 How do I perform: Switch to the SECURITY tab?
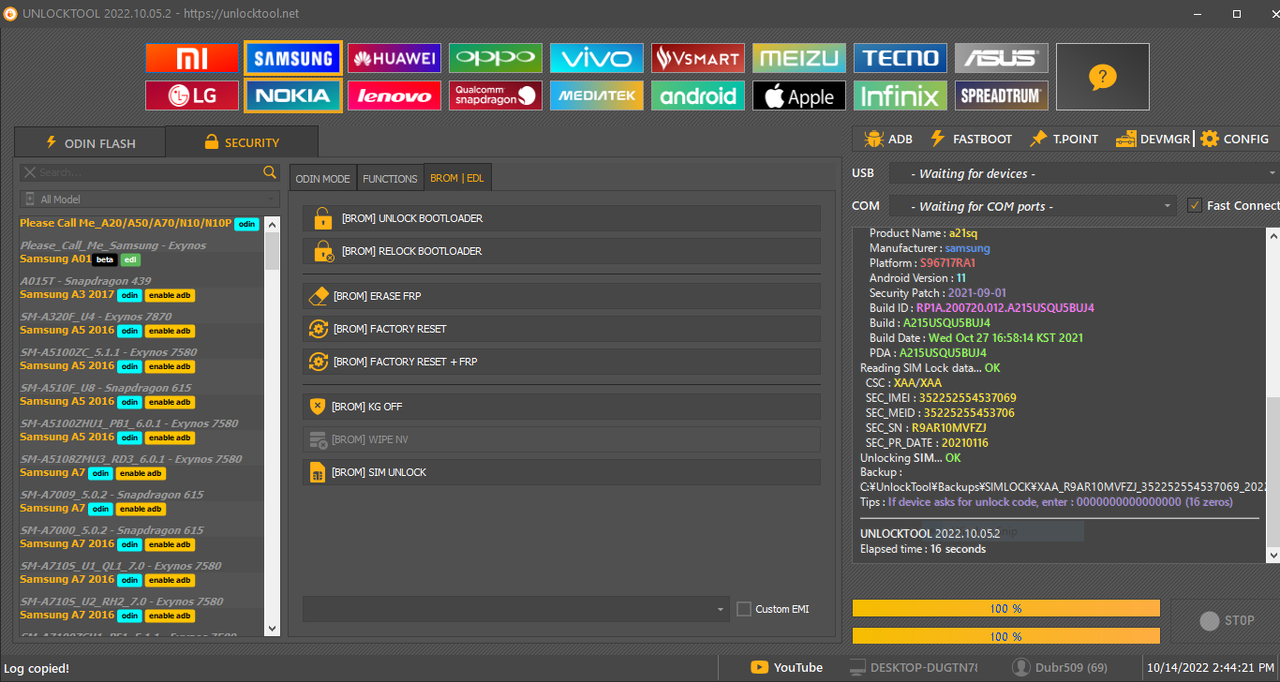[241, 142]
